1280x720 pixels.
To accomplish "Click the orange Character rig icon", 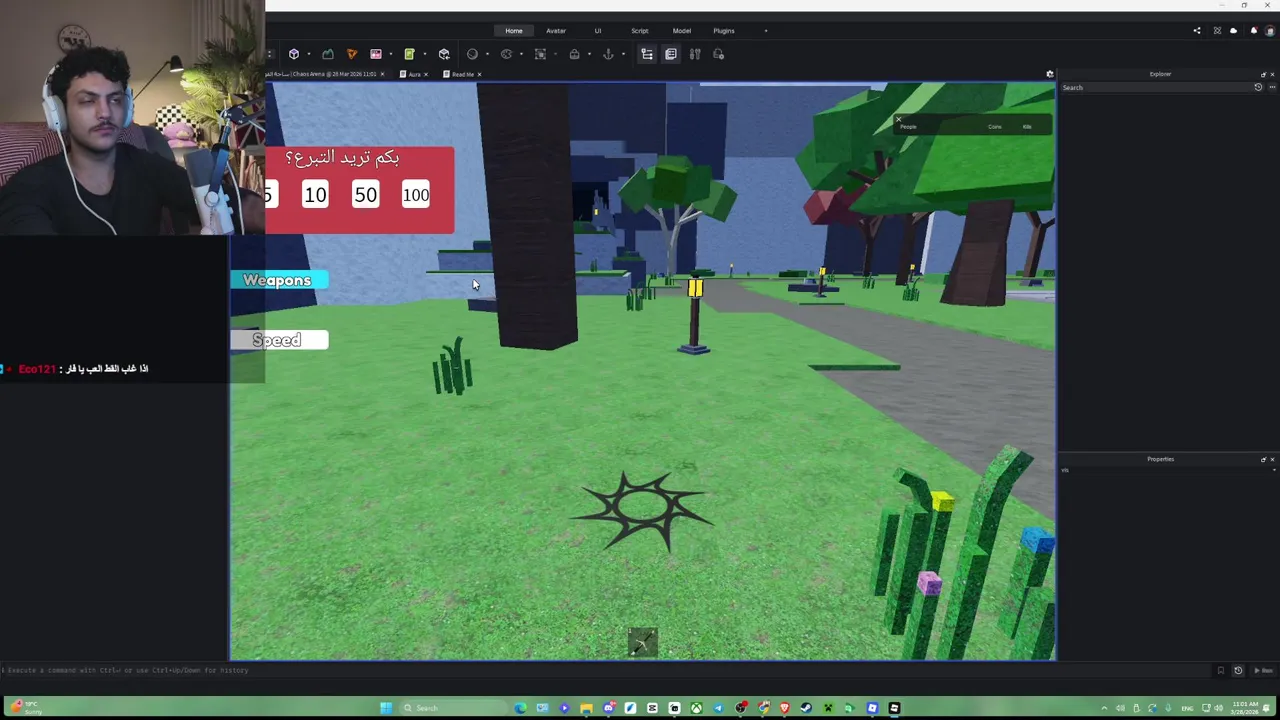I will point(352,54).
